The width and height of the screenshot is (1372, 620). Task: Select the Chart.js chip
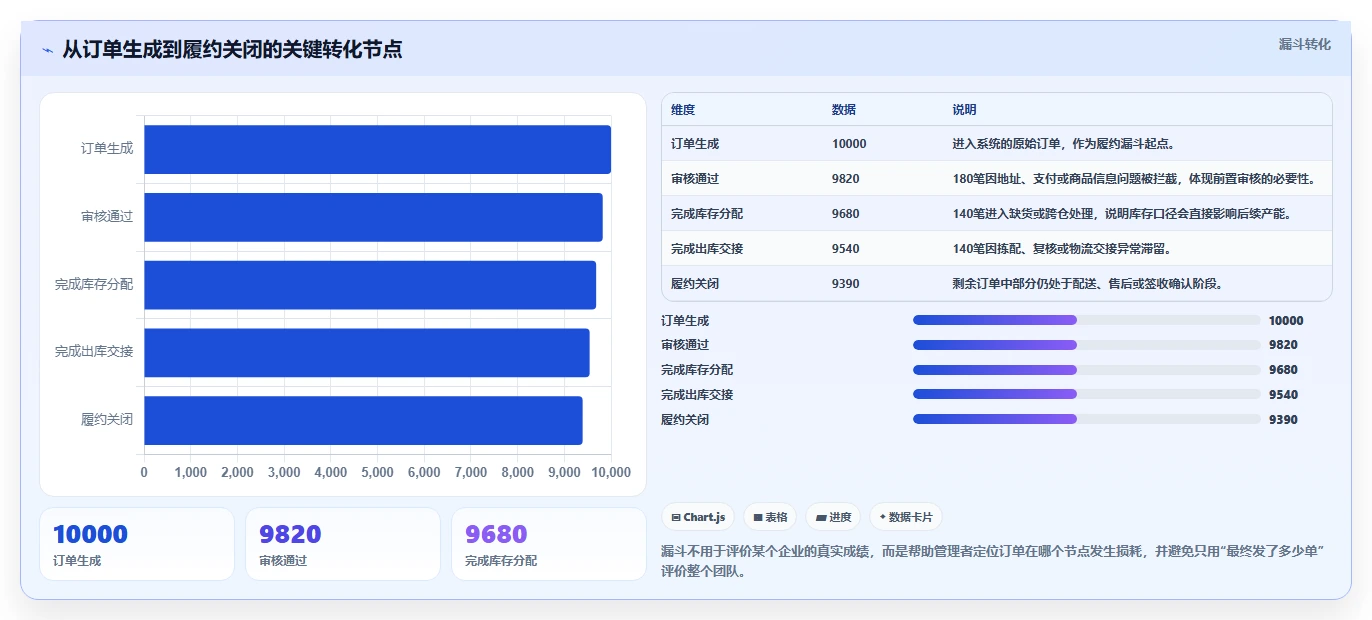[x=698, y=517]
